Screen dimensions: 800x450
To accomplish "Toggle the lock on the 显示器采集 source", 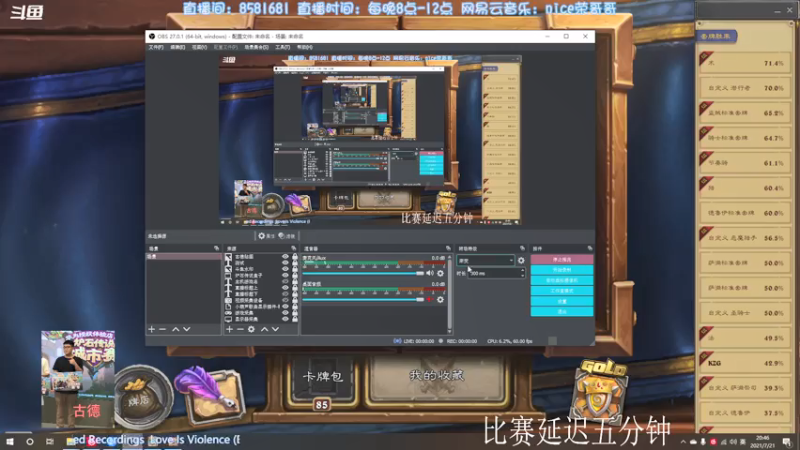I will click(x=294, y=319).
